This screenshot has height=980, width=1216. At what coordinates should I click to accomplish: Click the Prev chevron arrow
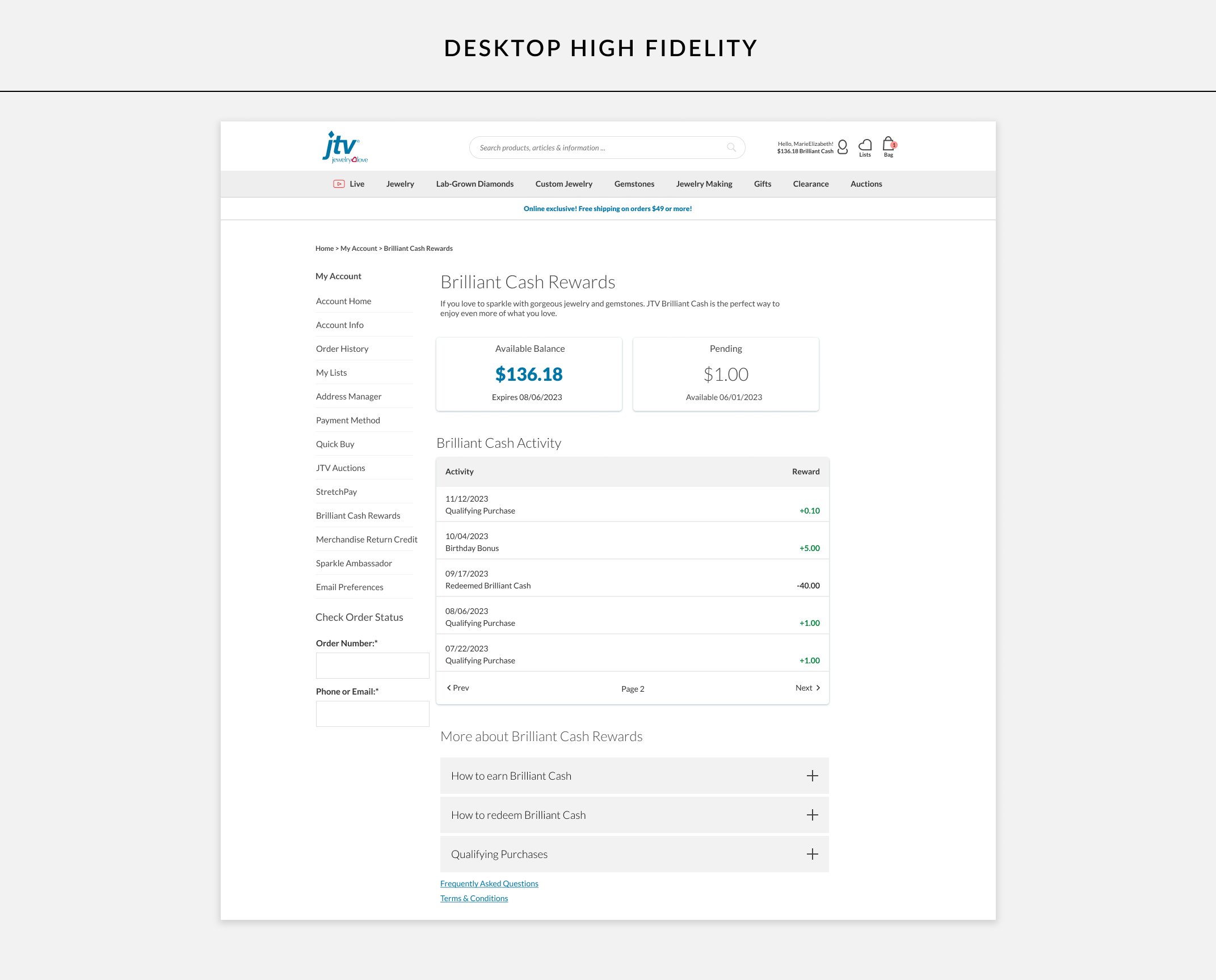pos(449,688)
